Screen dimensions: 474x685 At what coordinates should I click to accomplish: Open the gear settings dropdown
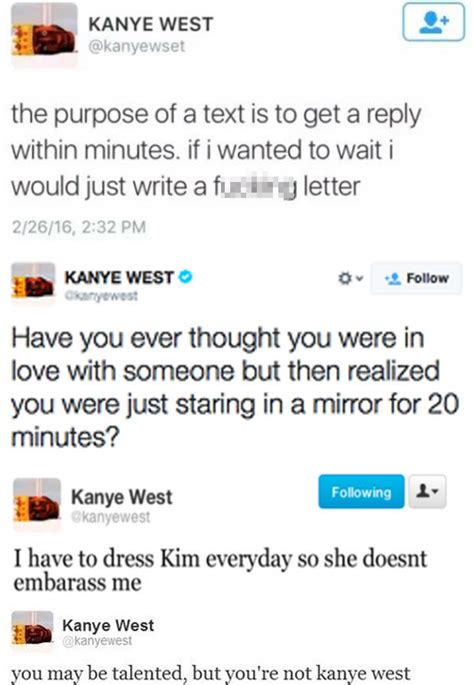(350, 278)
